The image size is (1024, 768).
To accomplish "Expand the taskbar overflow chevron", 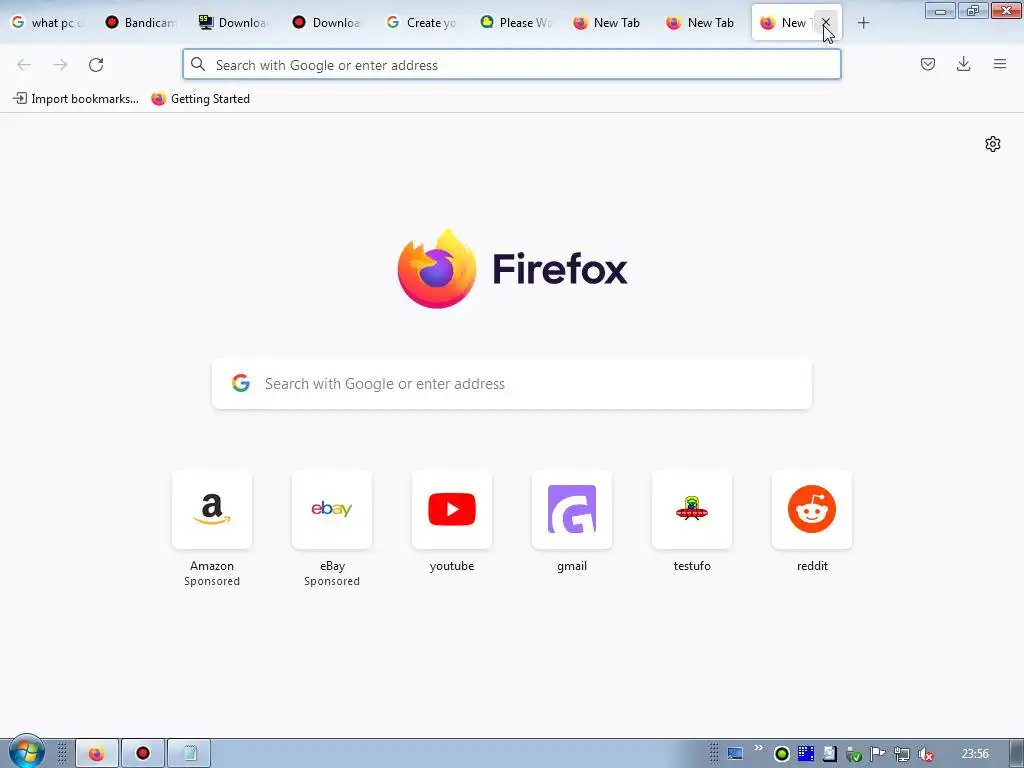I will [758, 748].
